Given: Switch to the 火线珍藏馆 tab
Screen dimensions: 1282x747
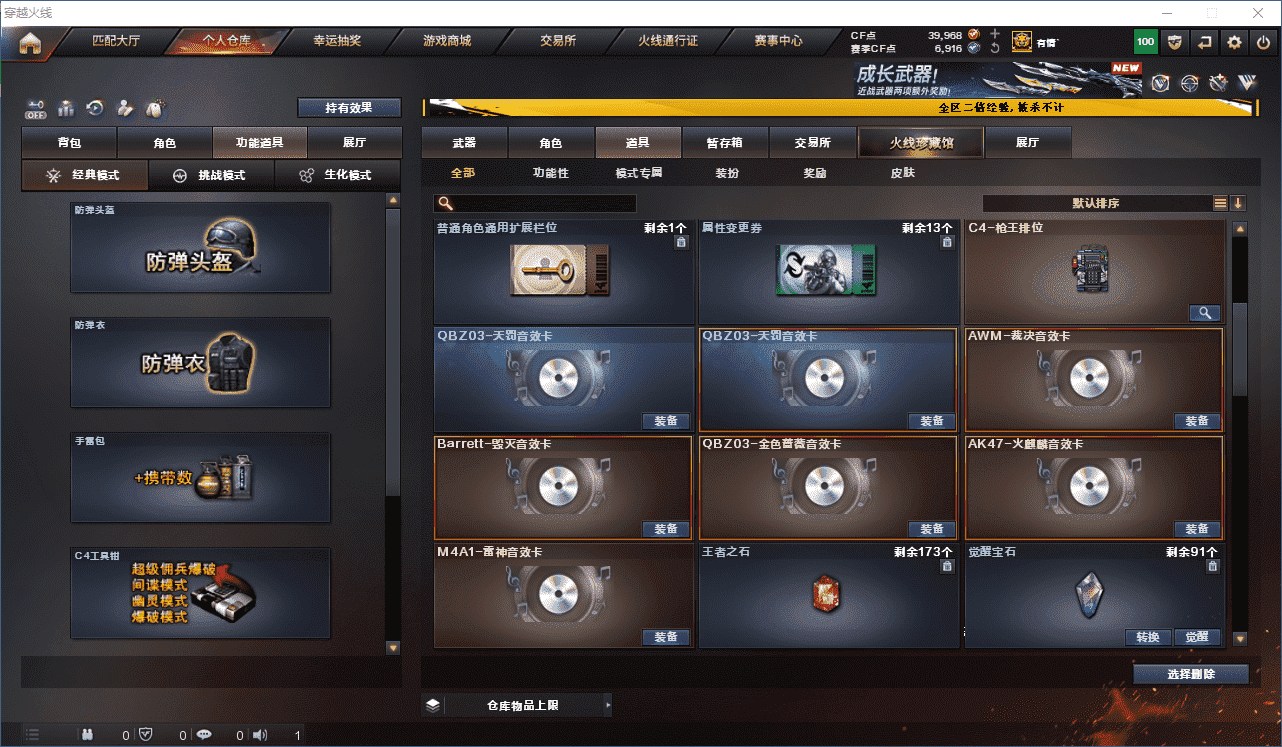Looking at the screenshot, I should coord(921,143).
